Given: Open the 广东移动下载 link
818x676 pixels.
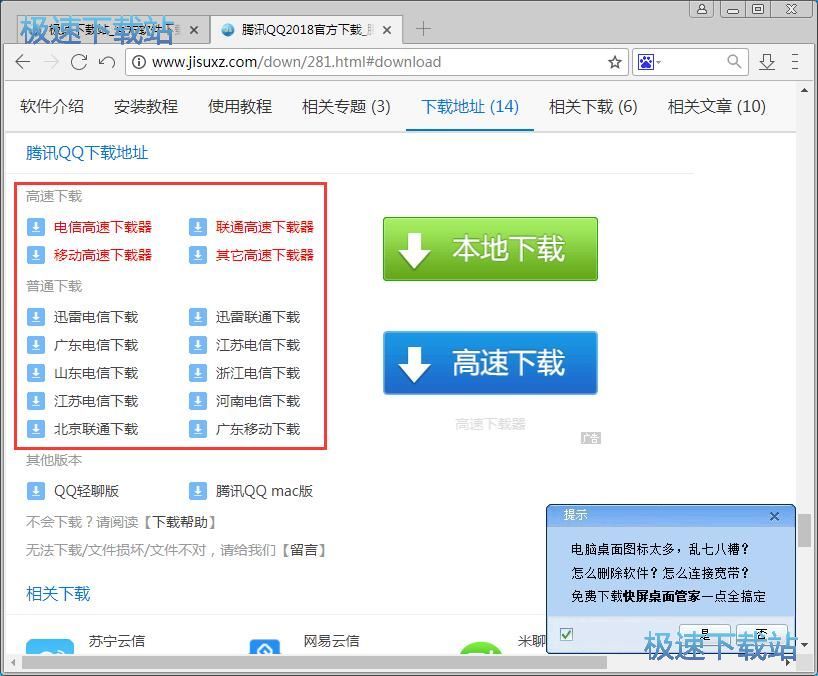Looking at the screenshot, I should pos(258,429).
